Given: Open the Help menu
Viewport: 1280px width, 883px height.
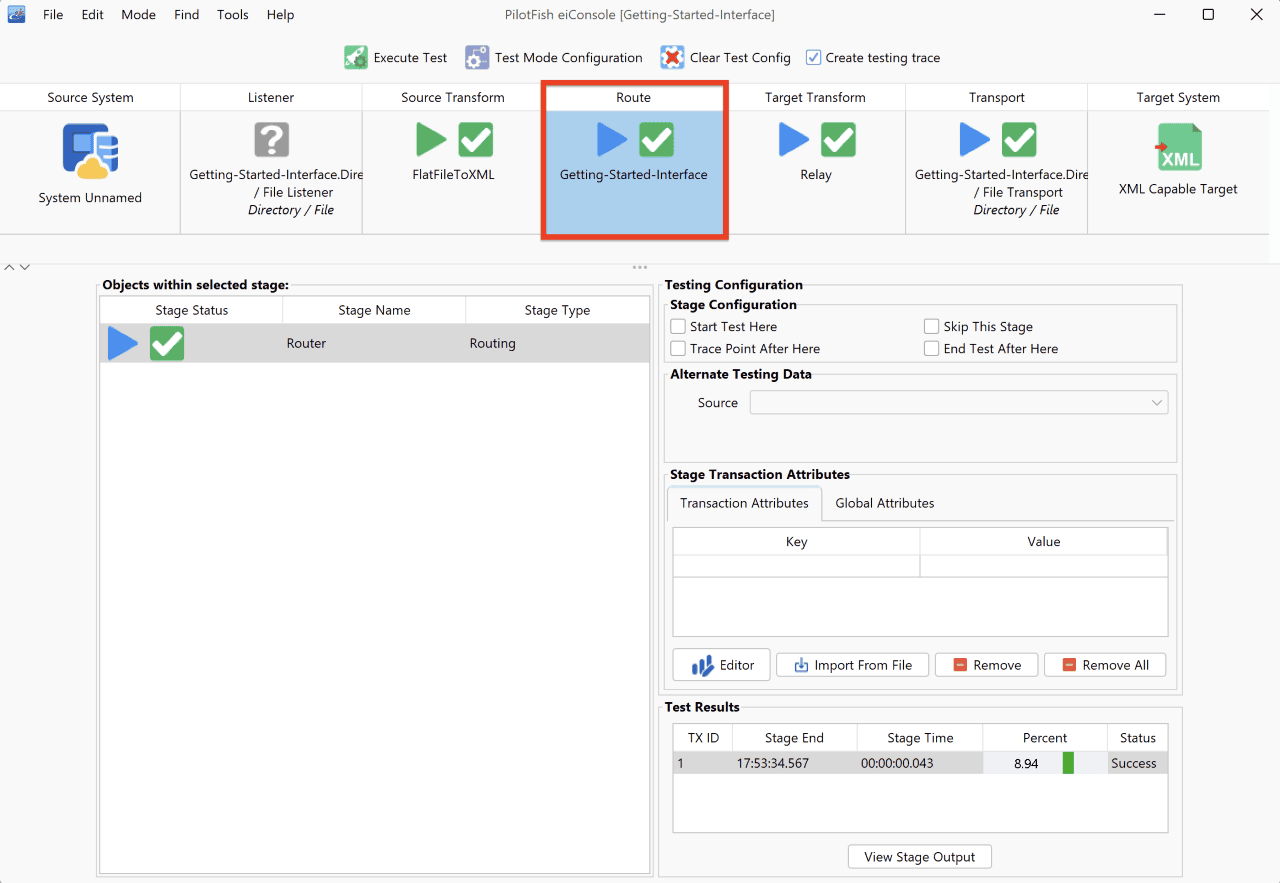Looking at the screenshot, I should click(x=281, y=15).
